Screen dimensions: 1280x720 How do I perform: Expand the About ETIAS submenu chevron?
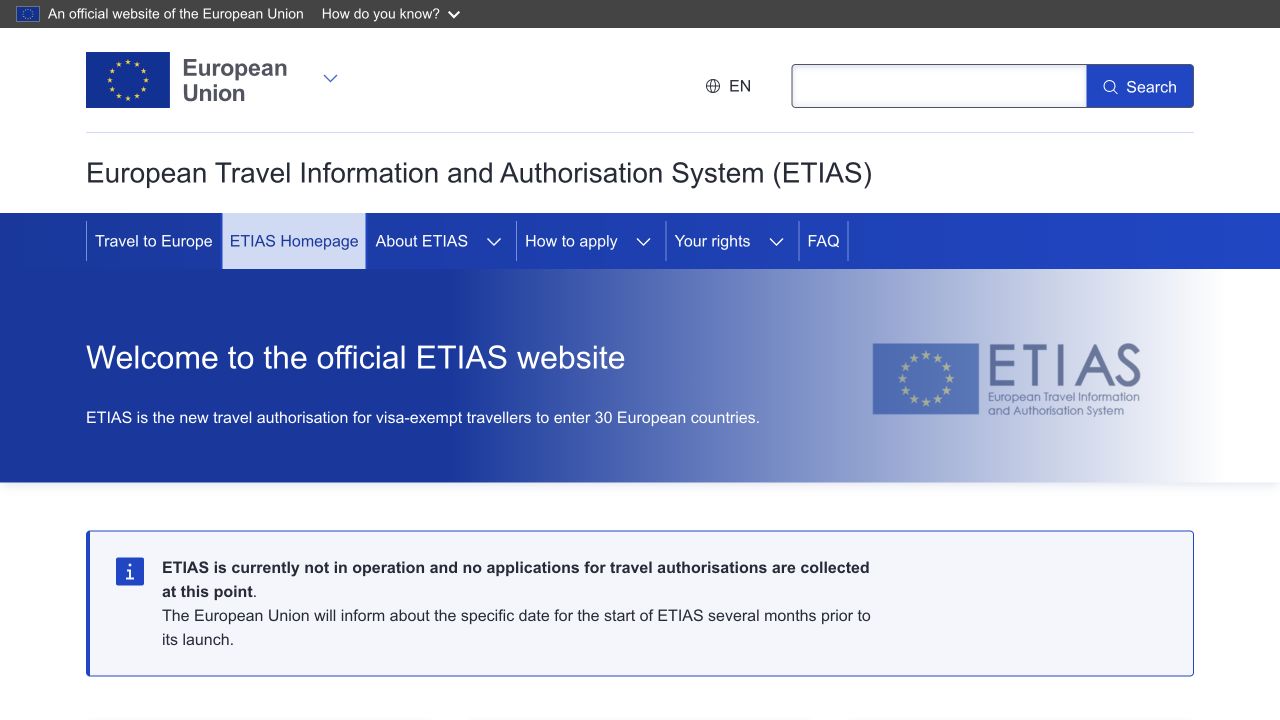point(494,241)
